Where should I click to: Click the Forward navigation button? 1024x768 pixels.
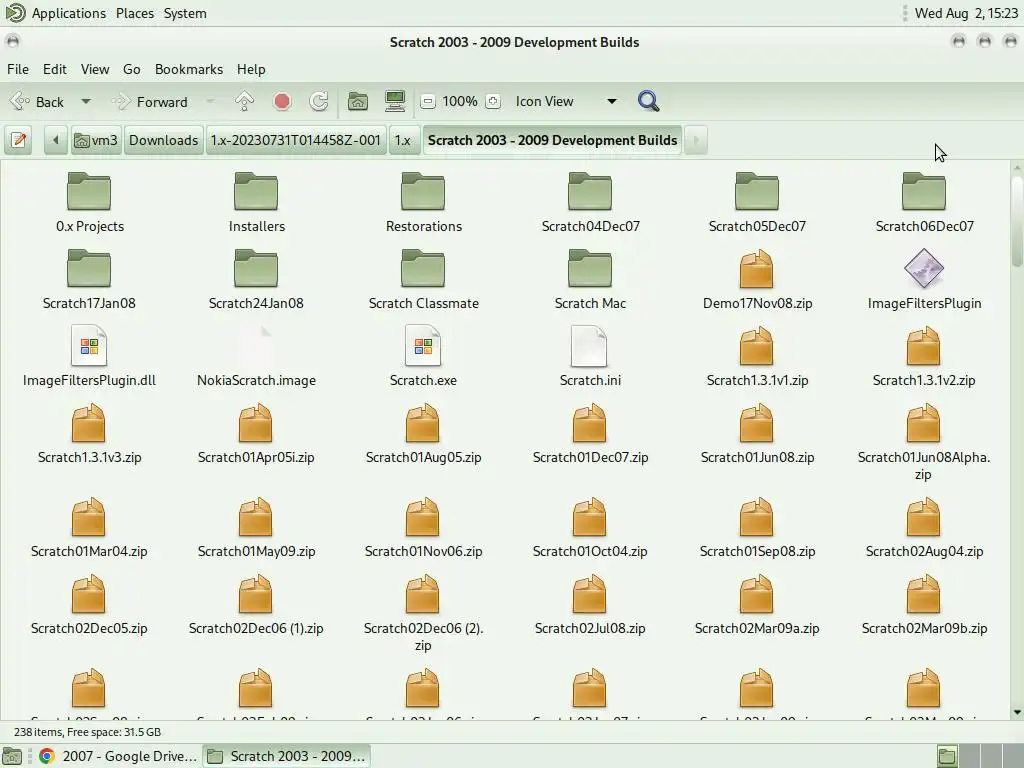coord(150,102)
